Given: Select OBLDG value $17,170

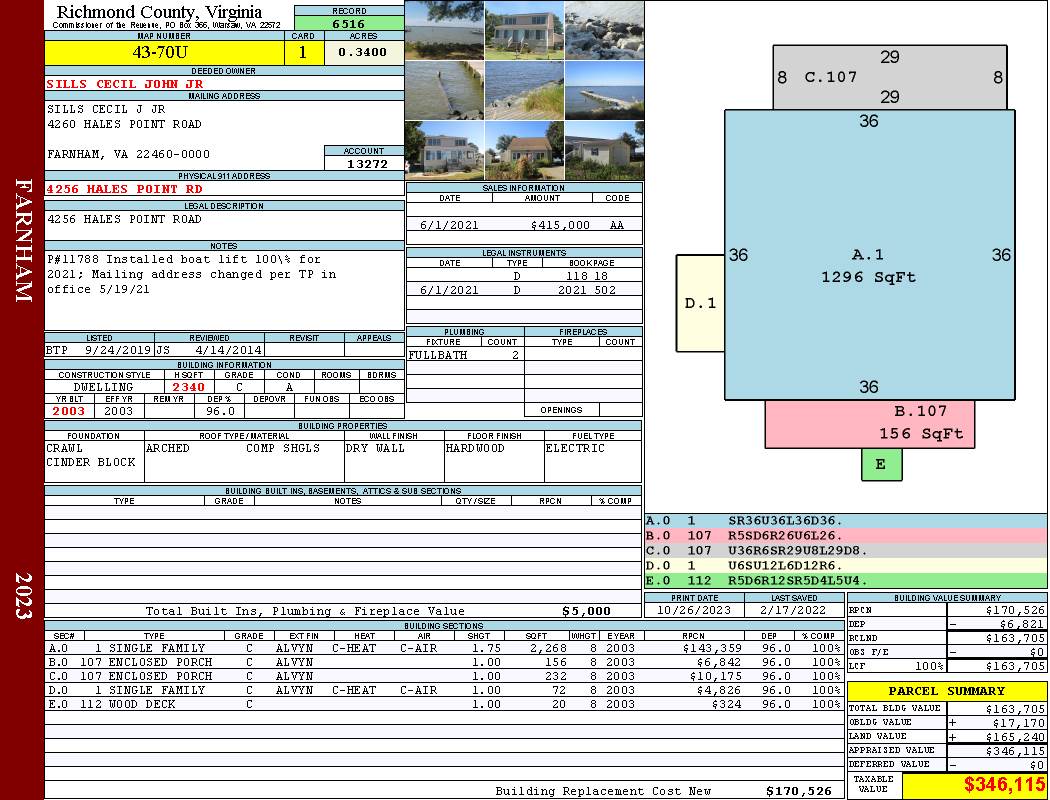Looking at the screenshot, I should [x=1019, y=723].
